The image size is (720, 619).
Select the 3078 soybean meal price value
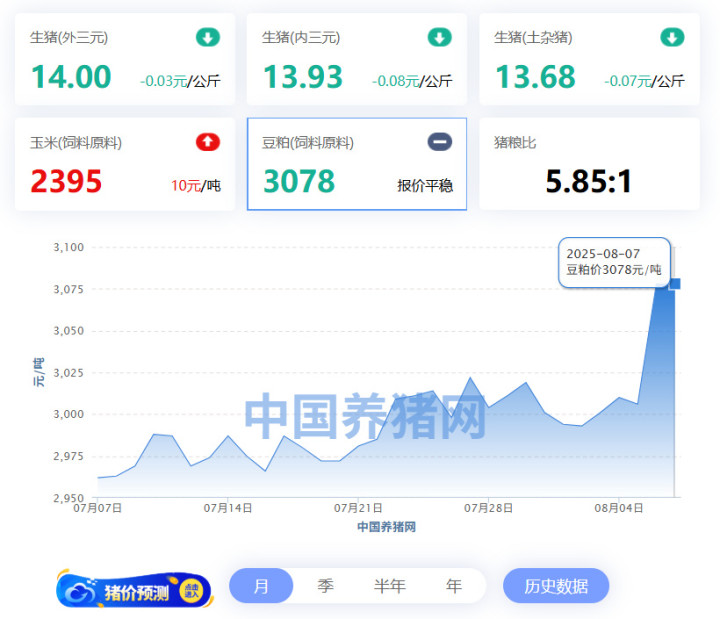(x=299, y=181)
